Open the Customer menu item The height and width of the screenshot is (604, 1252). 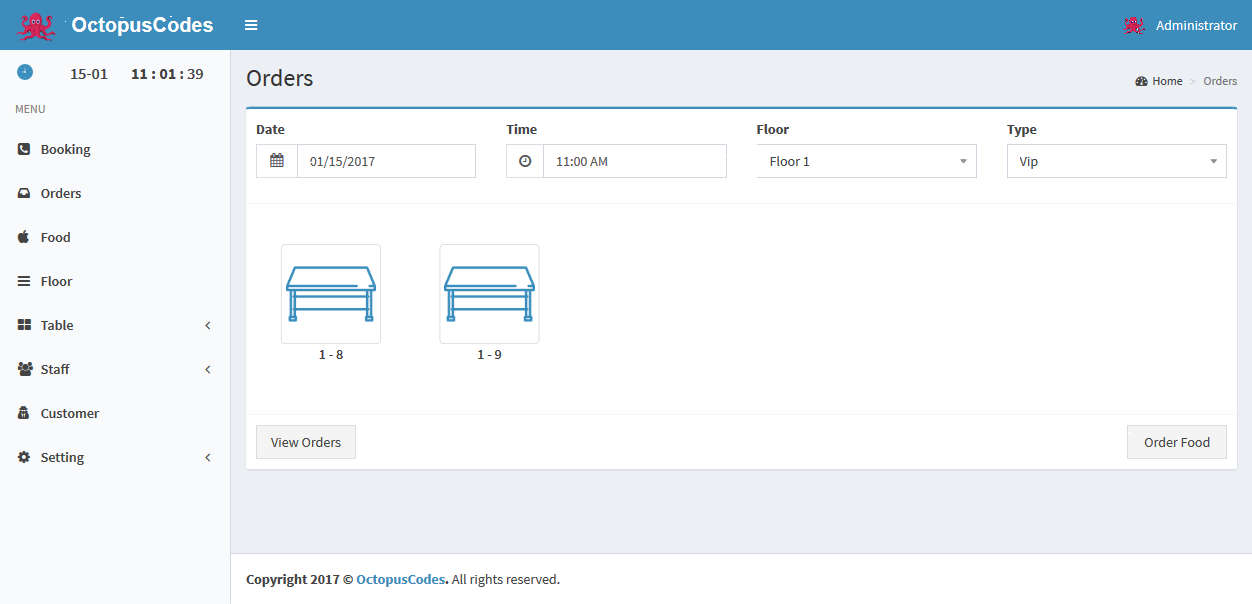click(x=69, y=413)
